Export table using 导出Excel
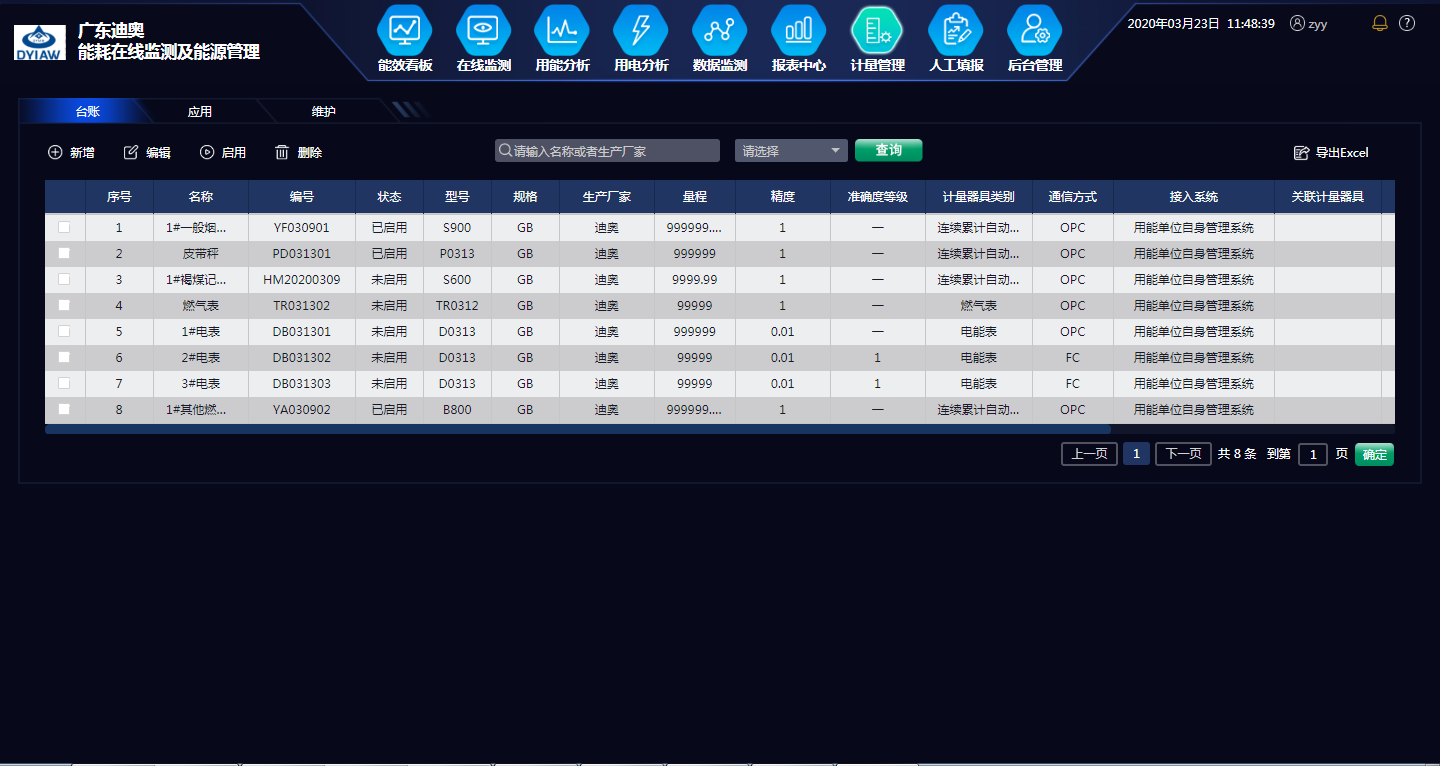Screen dimensions: 1440x766 click(1331, 153)
